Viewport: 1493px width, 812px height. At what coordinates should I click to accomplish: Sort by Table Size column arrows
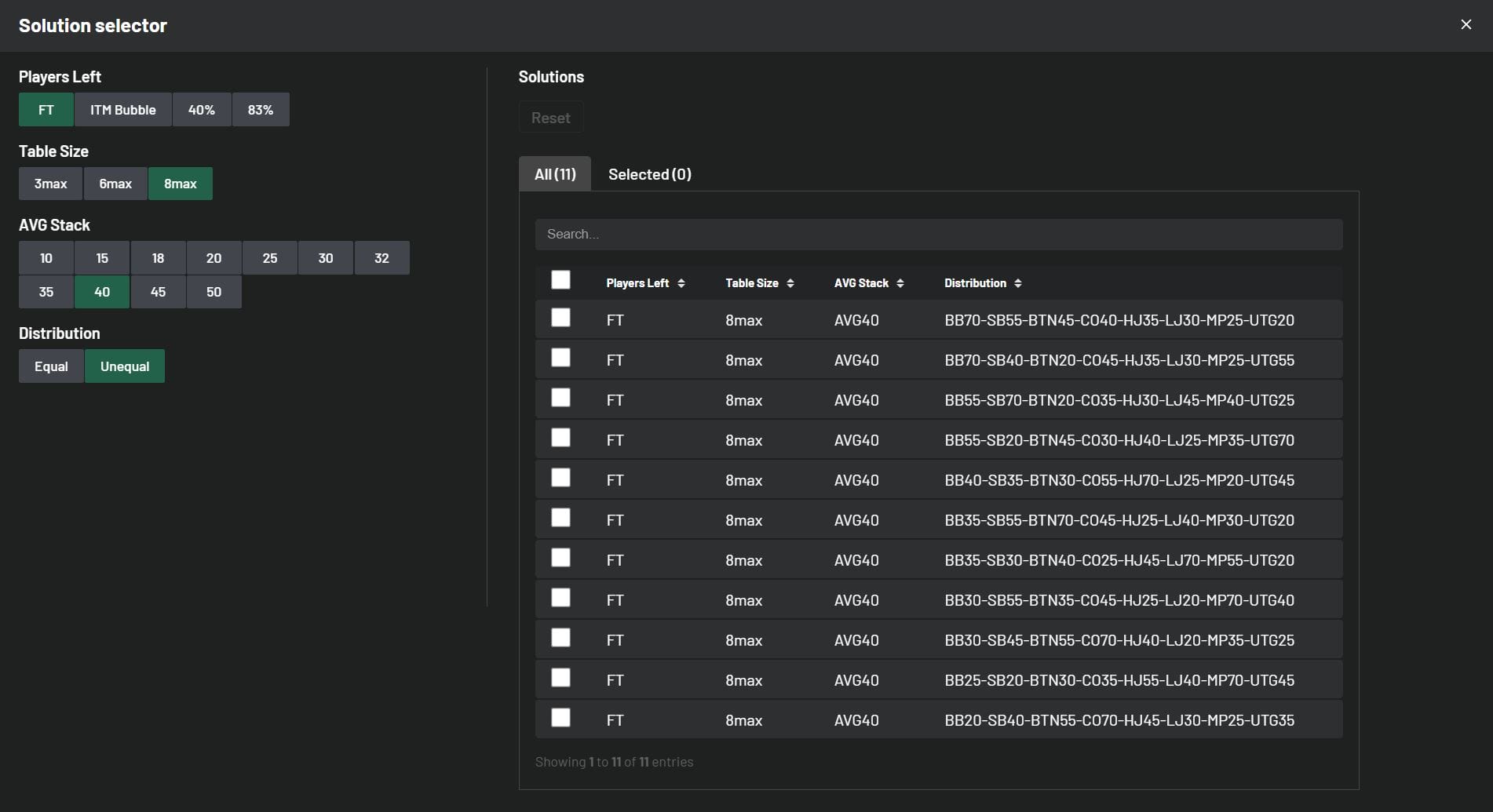(790, 283)
